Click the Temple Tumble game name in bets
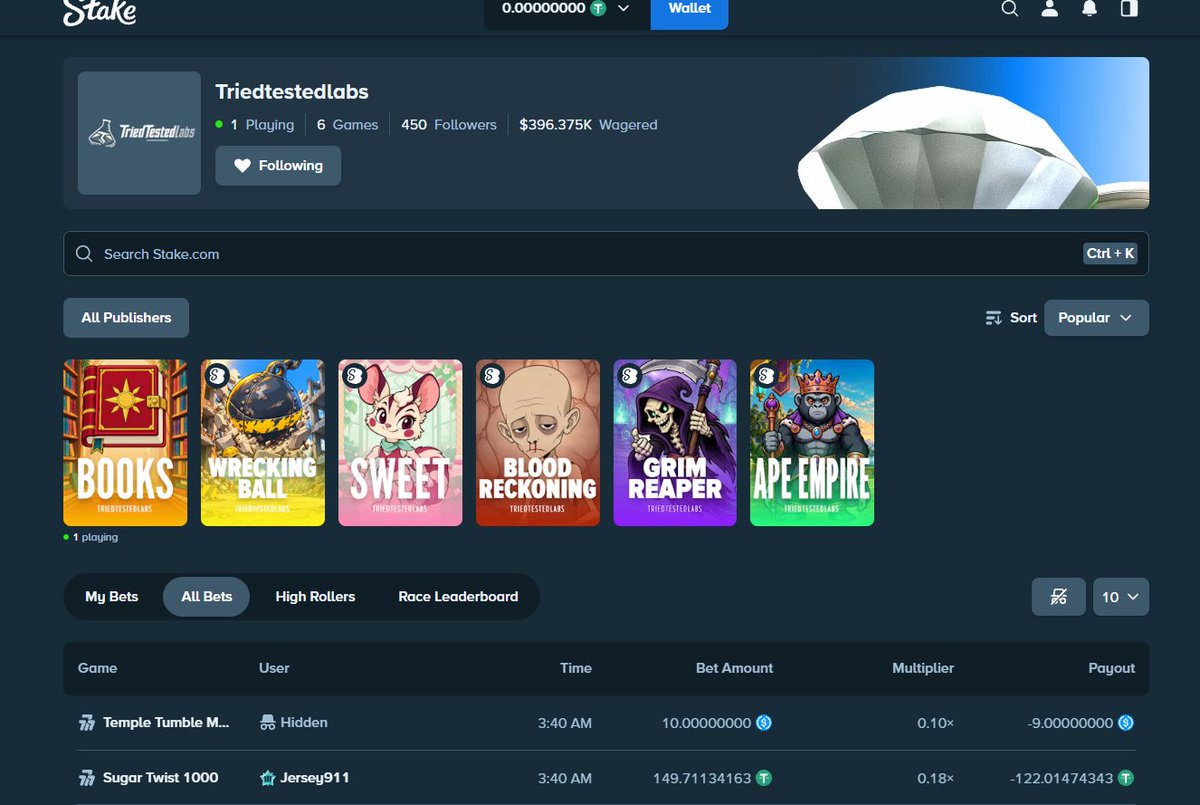1200x805 pixels. coord(166,722)
